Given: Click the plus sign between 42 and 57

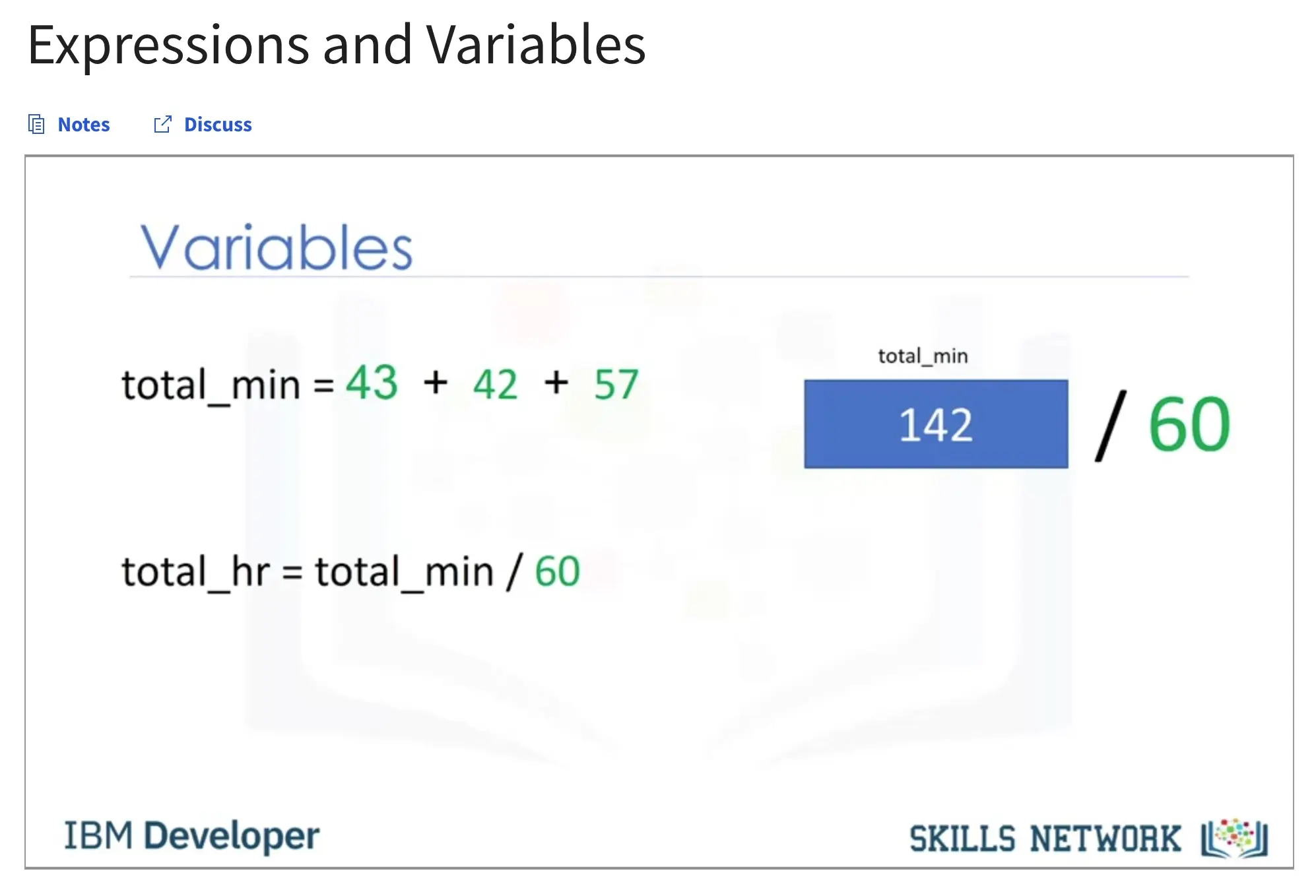Looking at the screenshot, I should [x=556, y=383].
